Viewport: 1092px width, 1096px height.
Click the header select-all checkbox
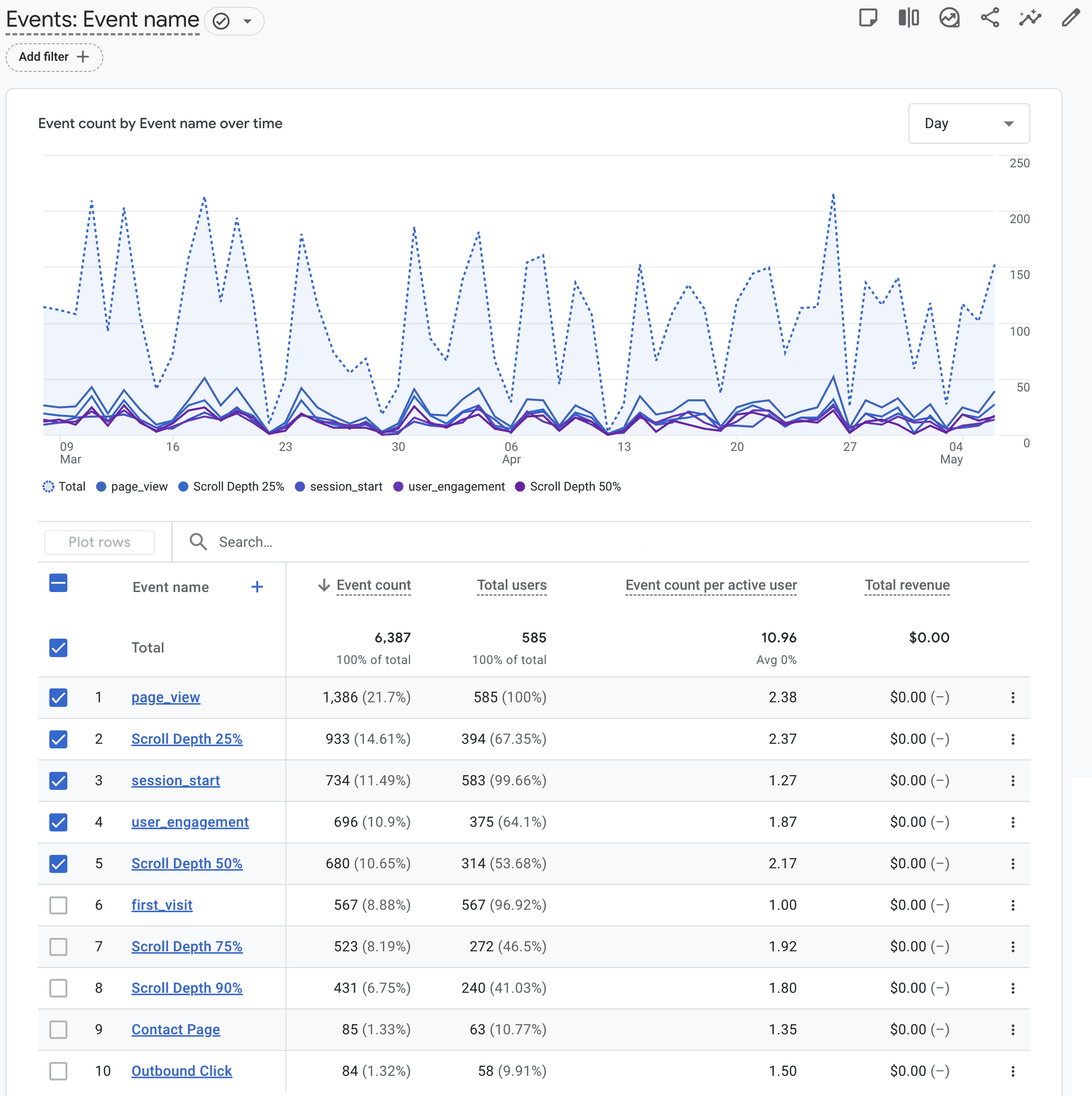click(59, 583)
